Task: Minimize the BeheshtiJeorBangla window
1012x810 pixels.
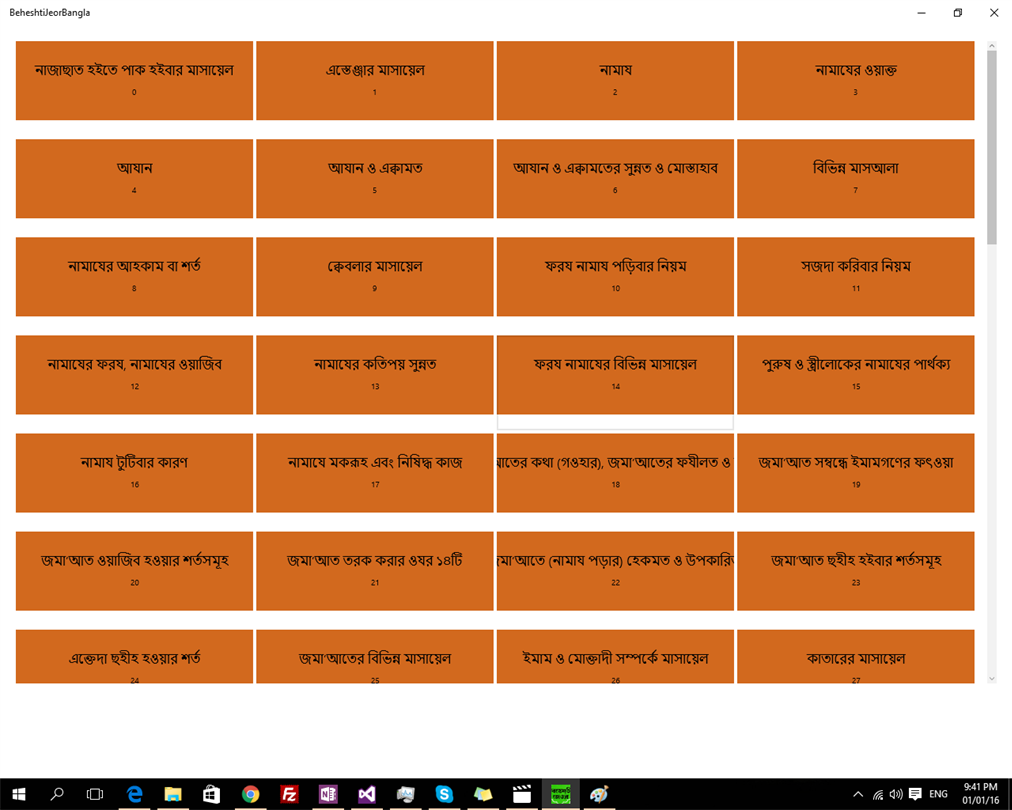Action: [x=922, y=13]
